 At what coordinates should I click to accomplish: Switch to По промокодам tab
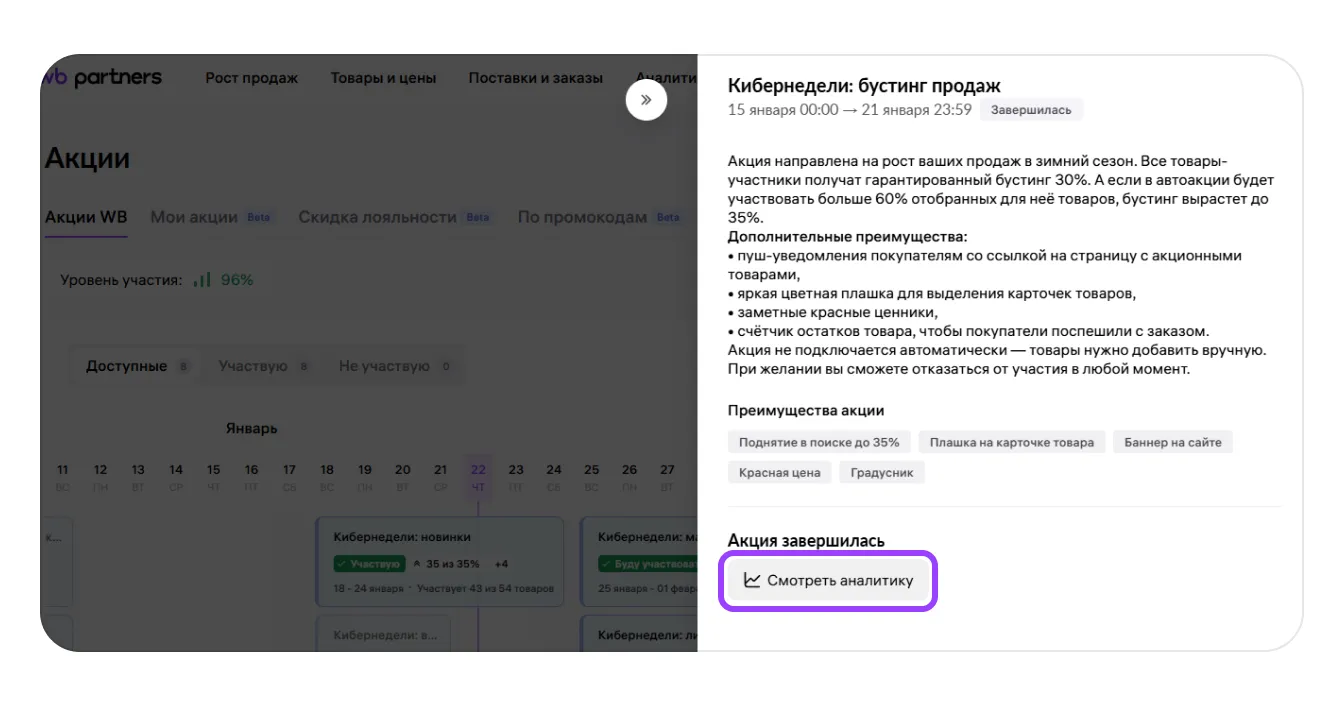(x=581, y=217)
